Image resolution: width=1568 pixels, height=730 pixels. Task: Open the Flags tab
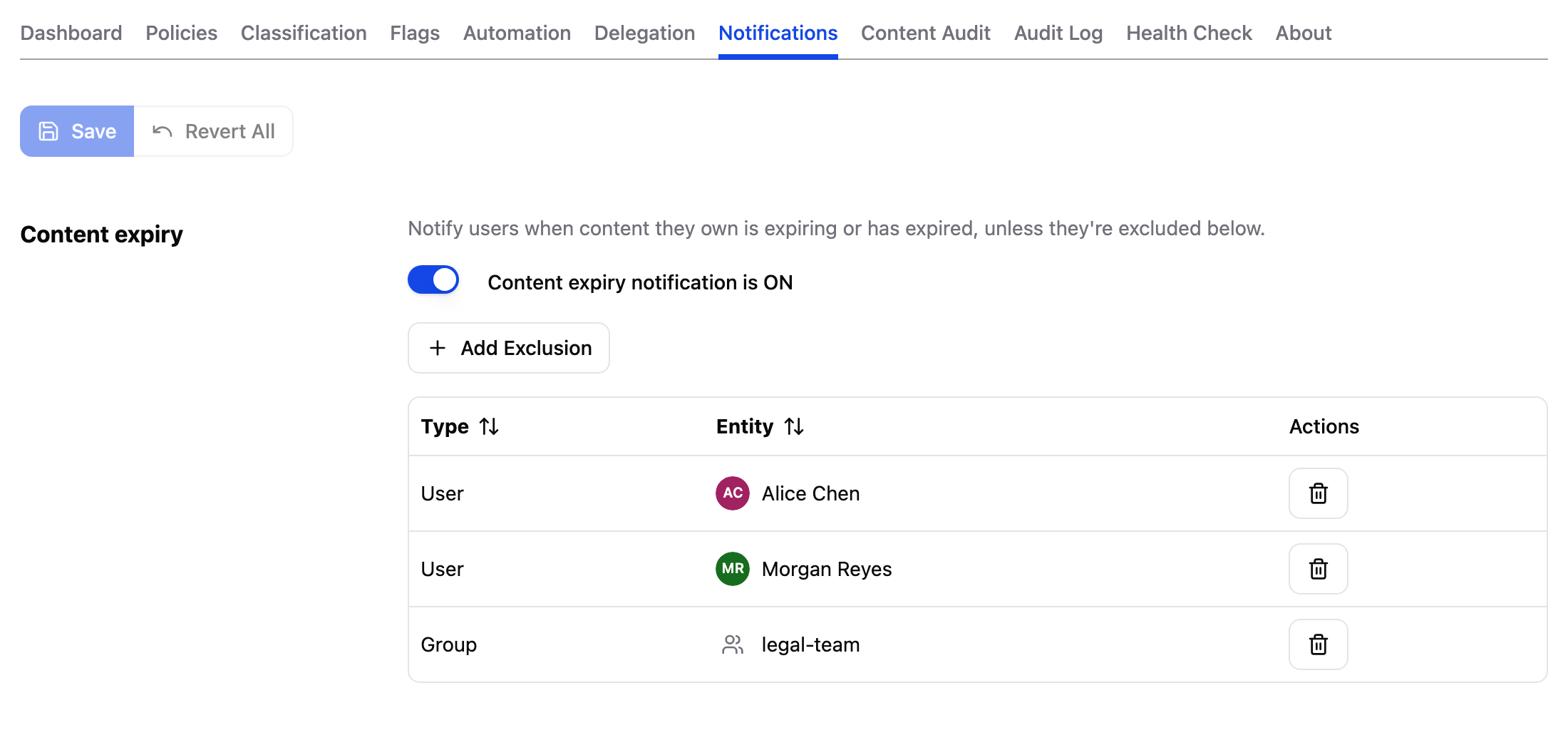[x=415, y=33]
